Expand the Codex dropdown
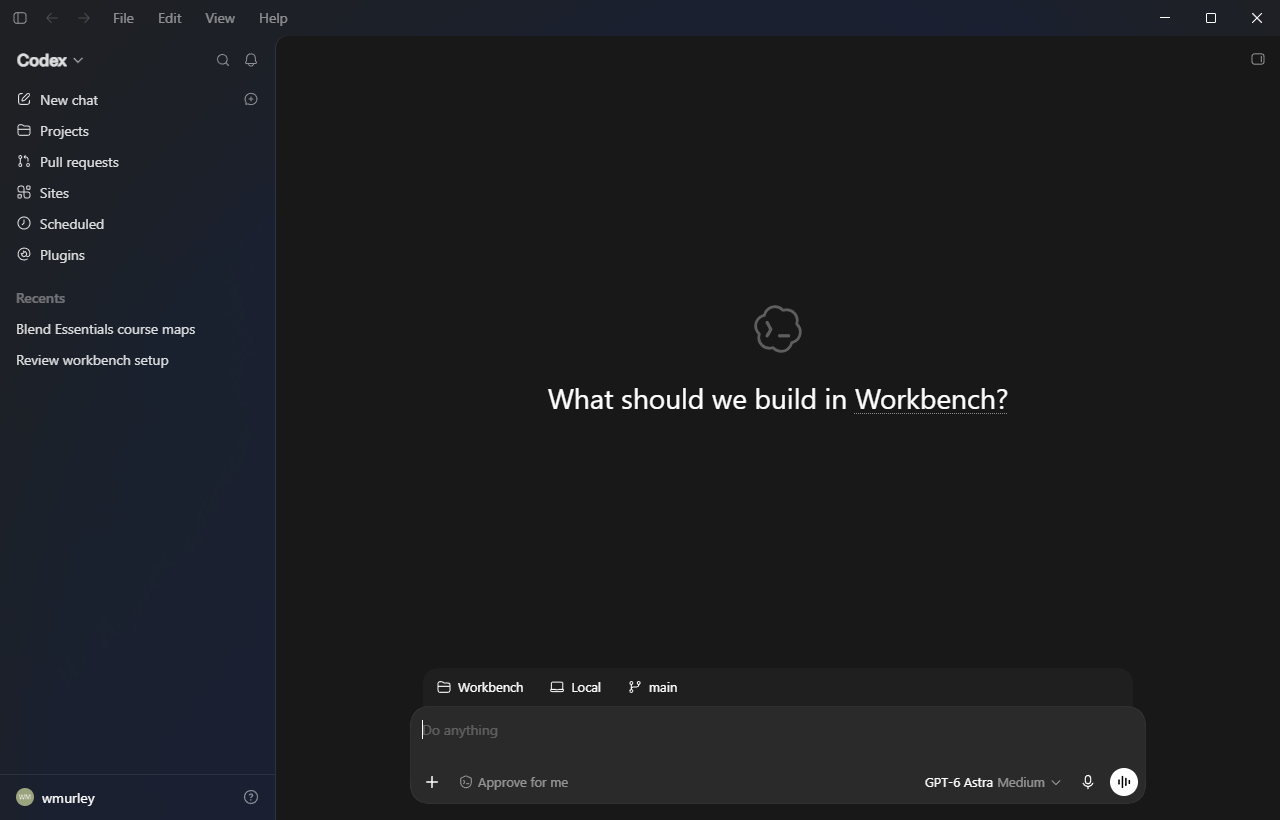Screen dimensions: 1280x820 [50, 60]
